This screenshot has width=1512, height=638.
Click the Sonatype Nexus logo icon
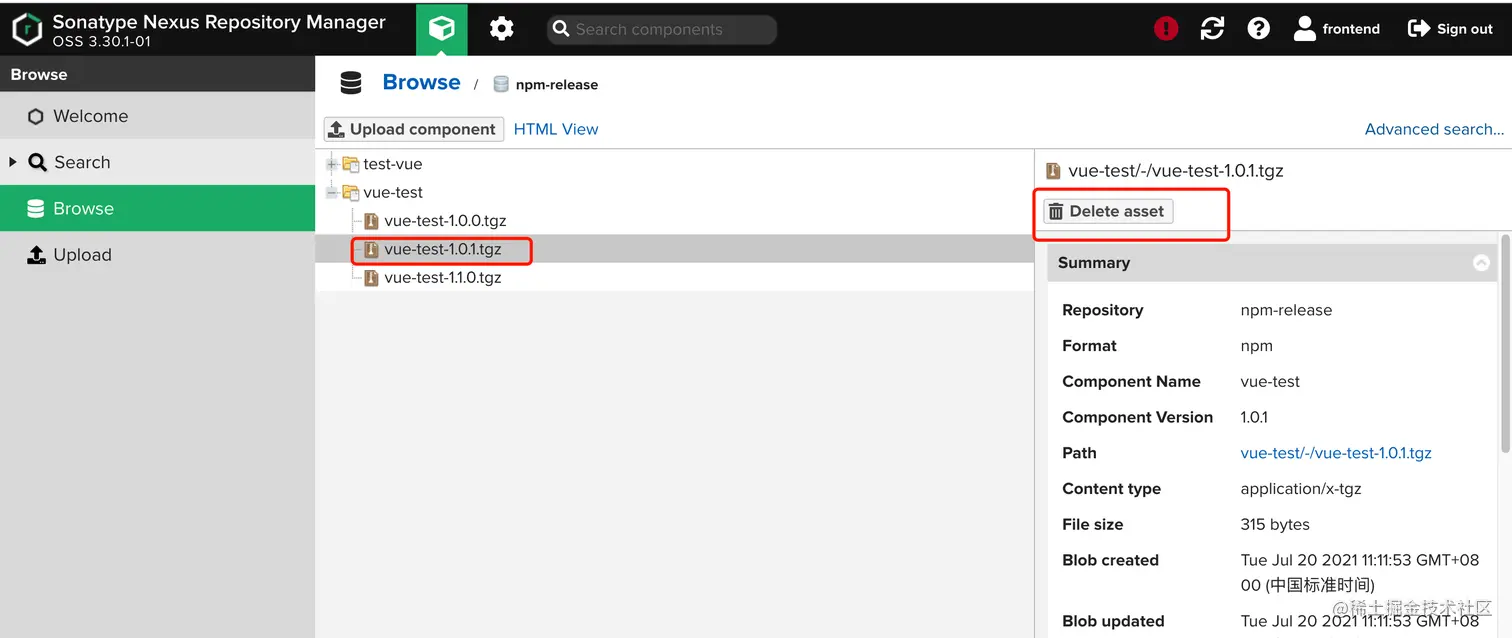(x=27, y=29)
